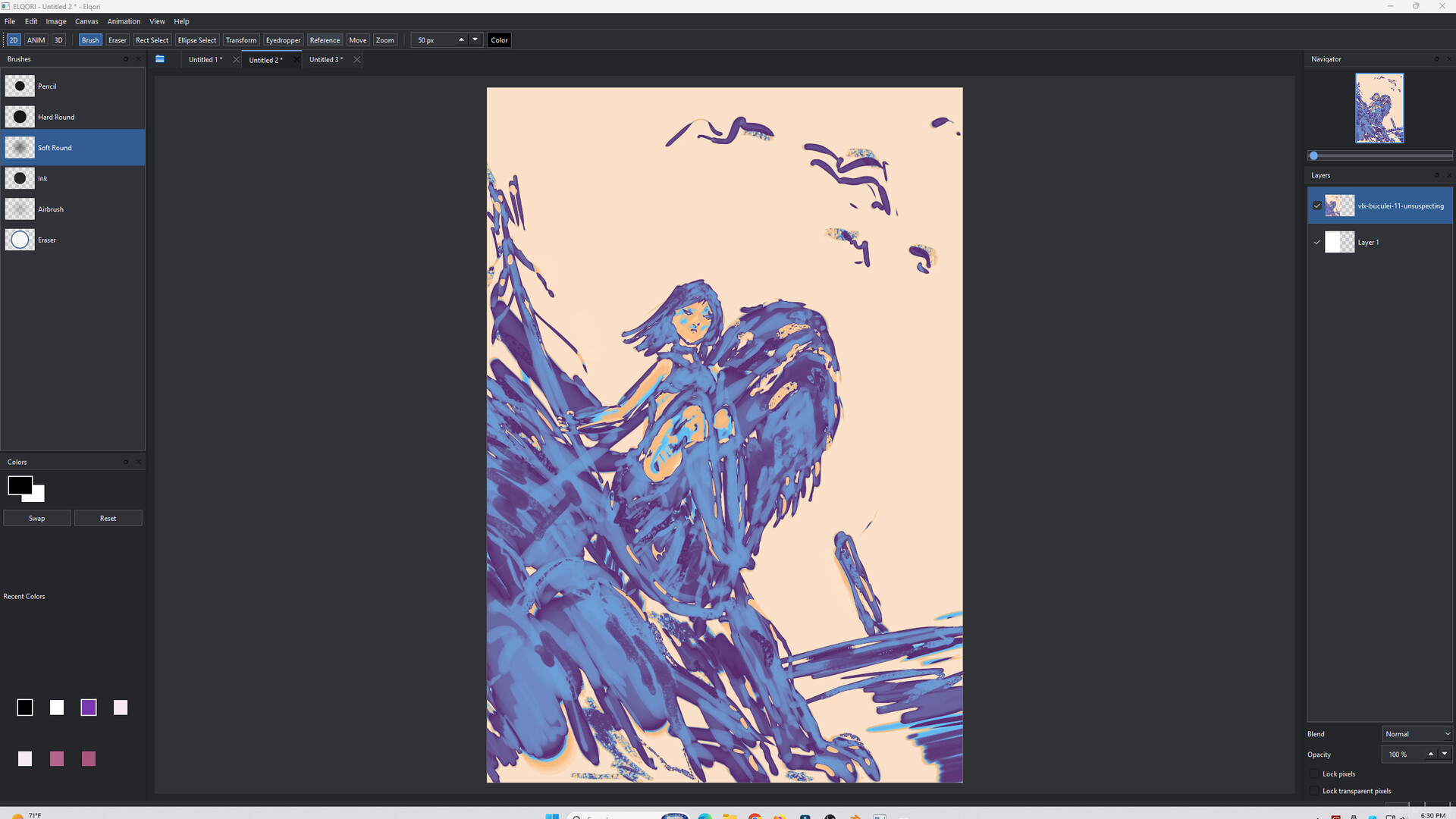Screen dimensions: 1456x819
Task: Enable the Lock pixels checkbox
Action: (1315, 773)
